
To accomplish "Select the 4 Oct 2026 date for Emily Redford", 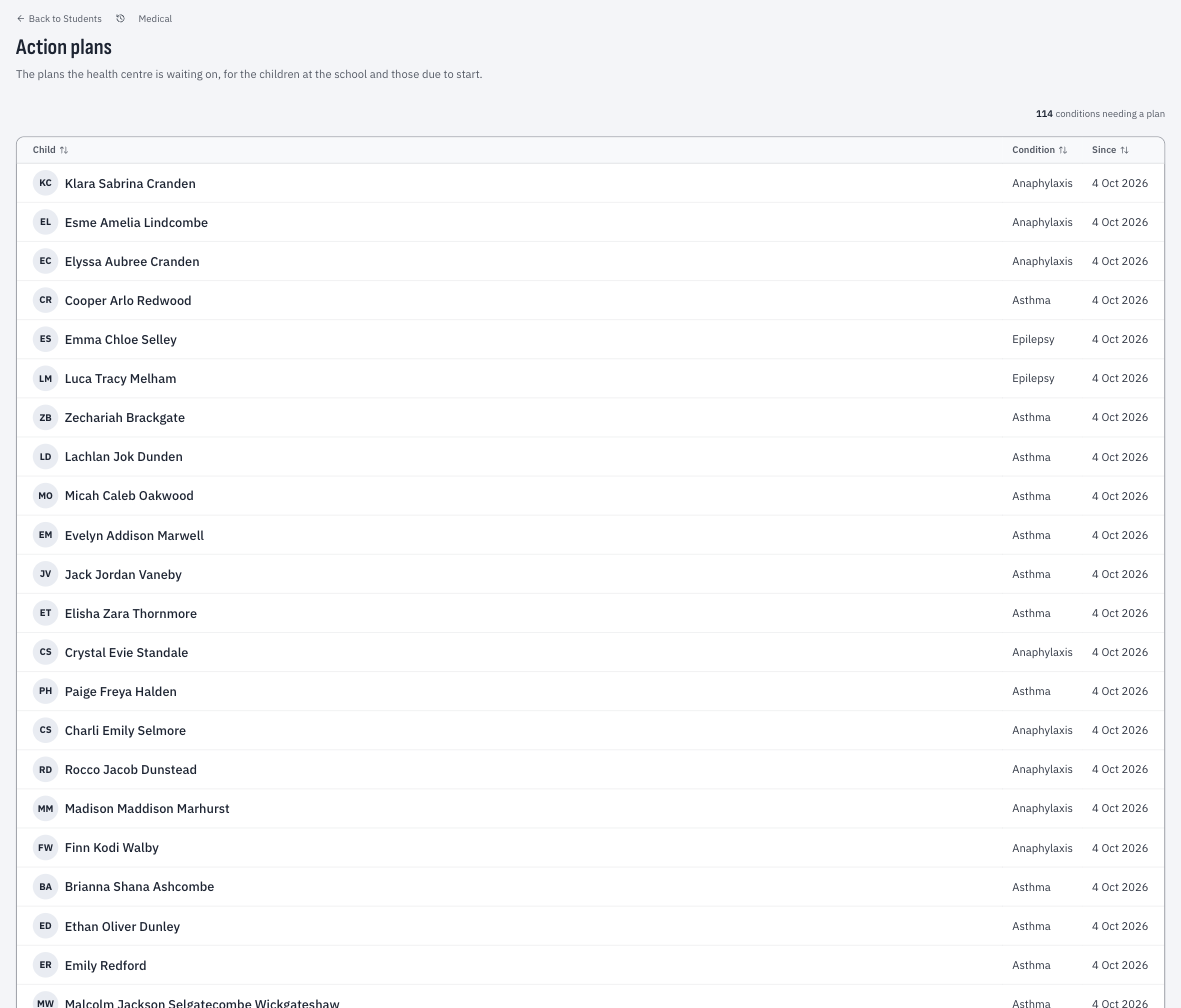I will (1120, 965).
